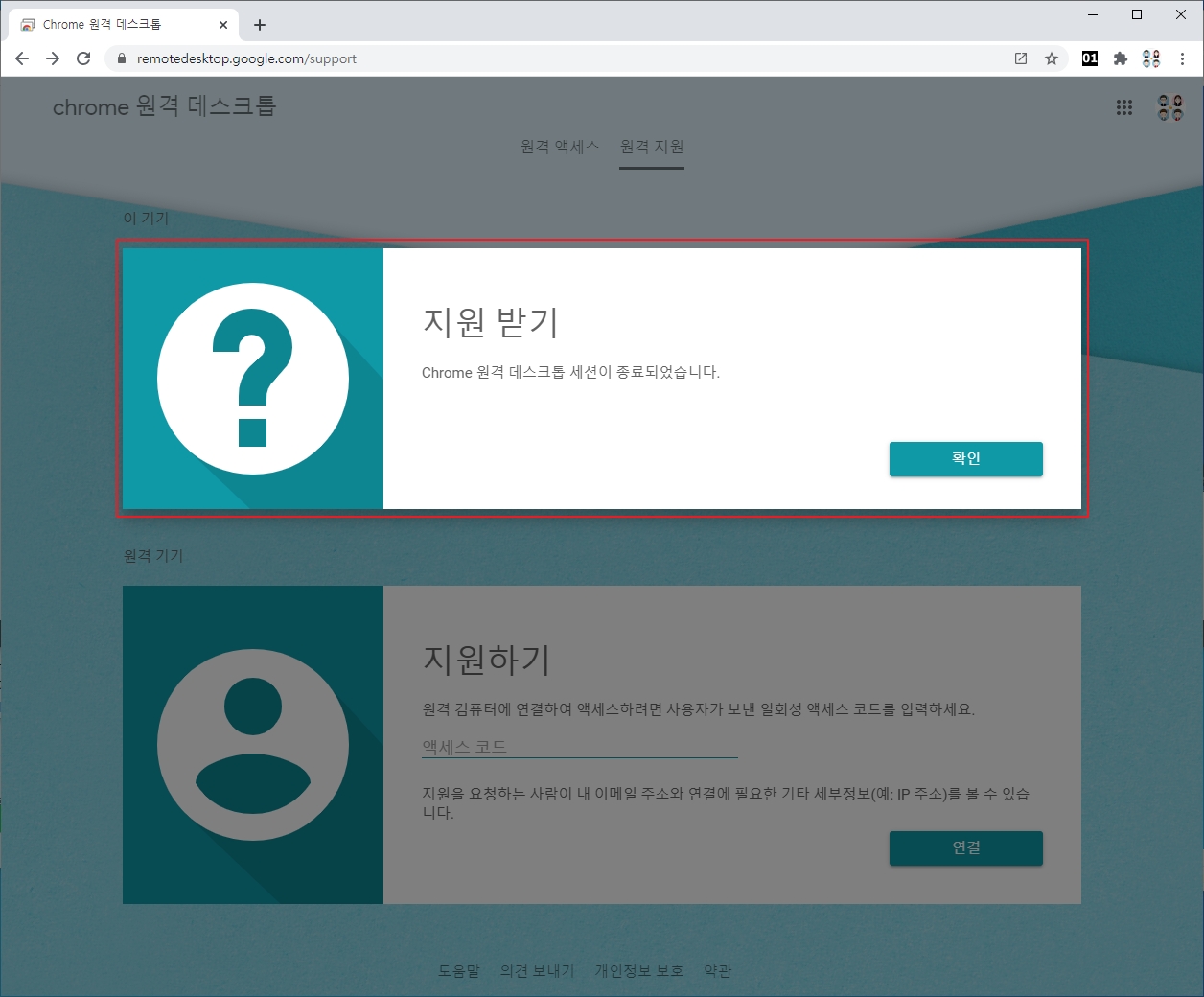
Task: Open the 개인정보 보호 footer link
Action: tap(638, 971)
